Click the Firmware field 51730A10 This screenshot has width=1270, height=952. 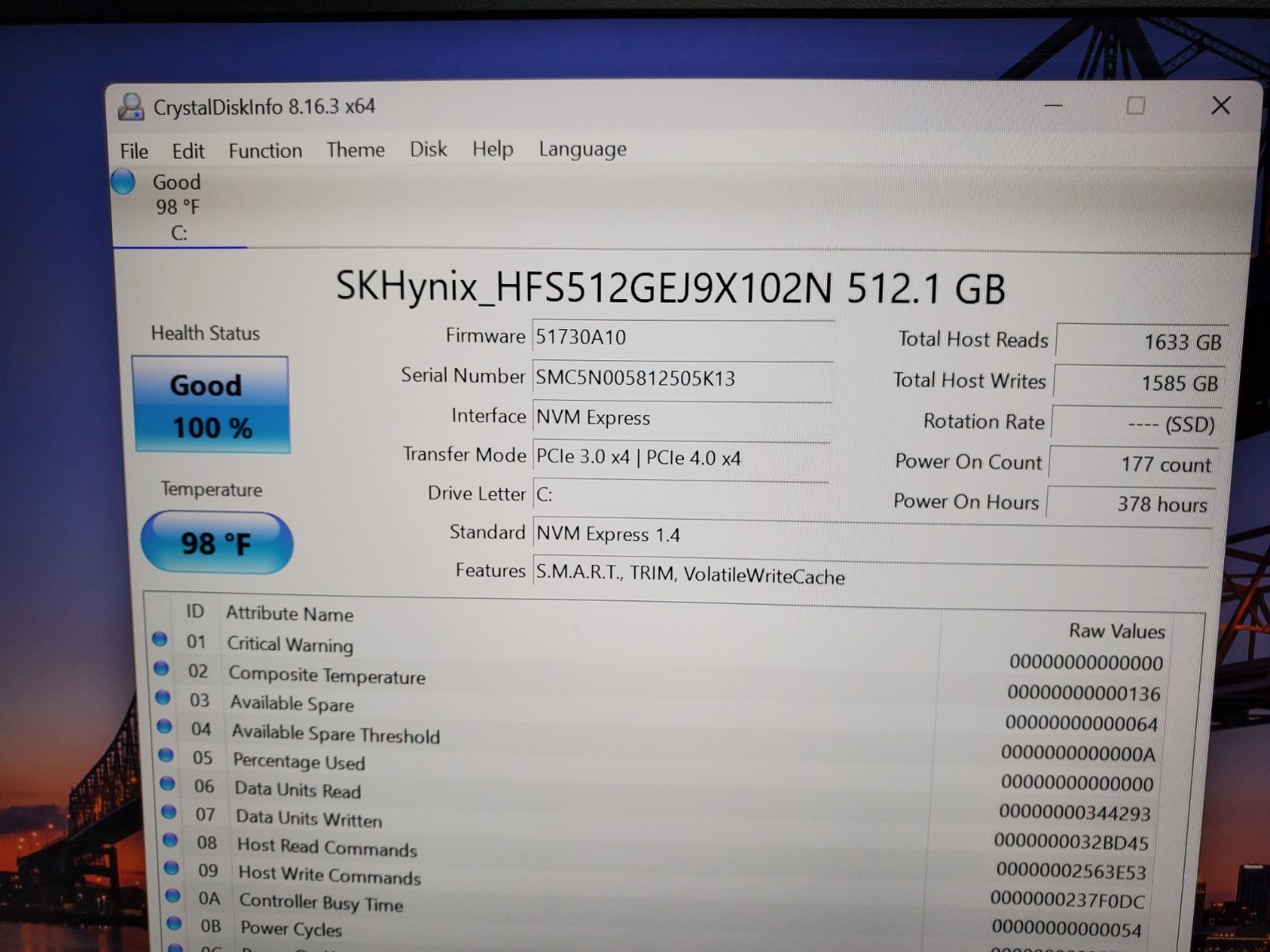click(683, 337)
